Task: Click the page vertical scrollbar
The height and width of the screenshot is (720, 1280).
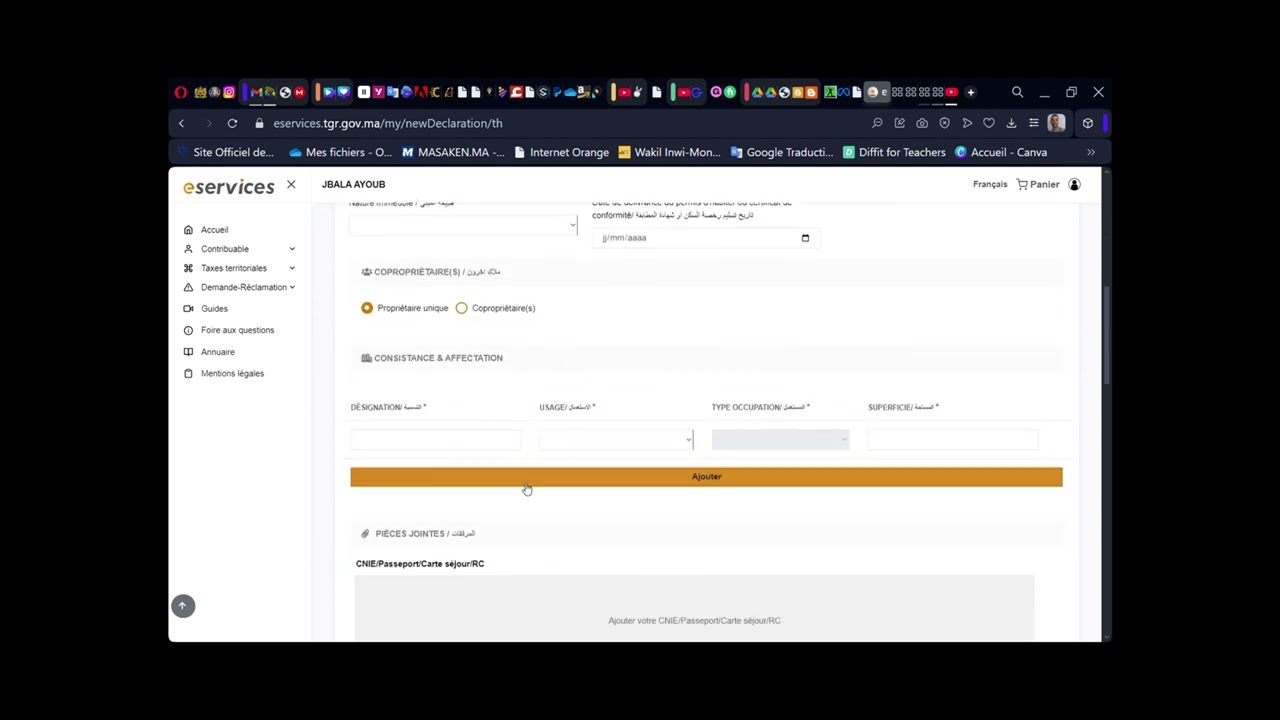Action: coord(1106,334)
